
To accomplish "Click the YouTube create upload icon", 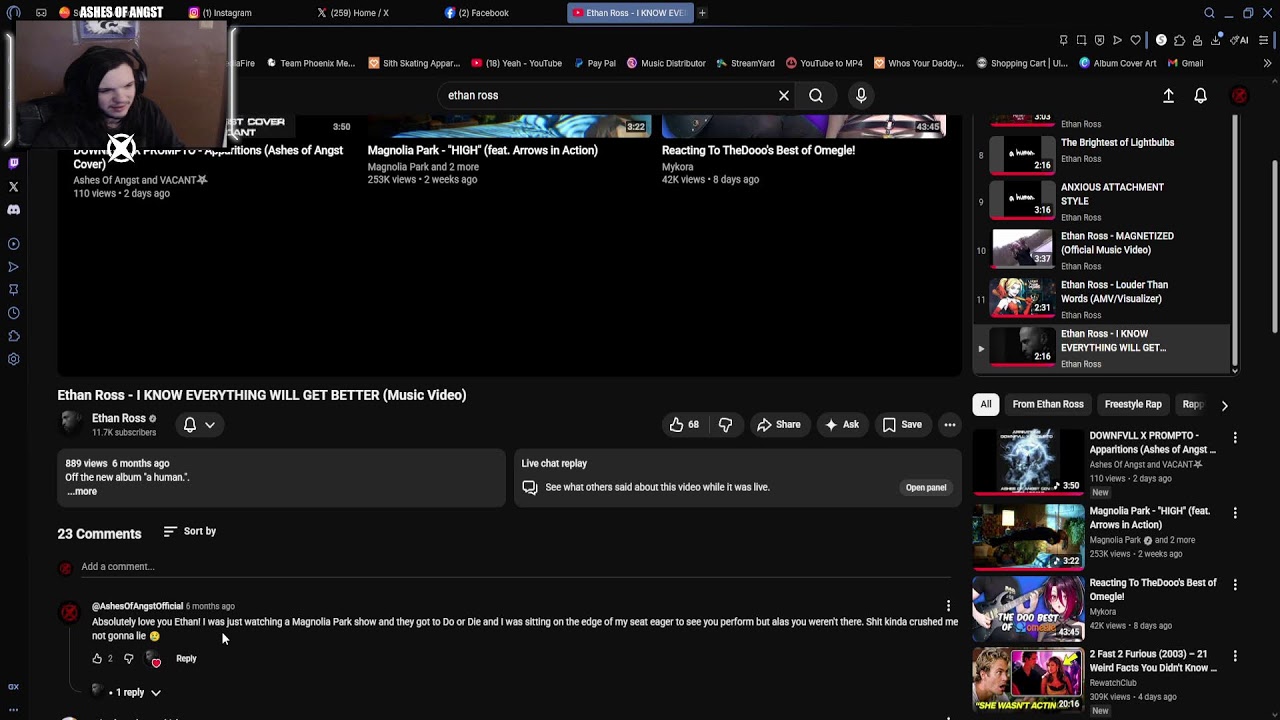I will click(1168, 95).
